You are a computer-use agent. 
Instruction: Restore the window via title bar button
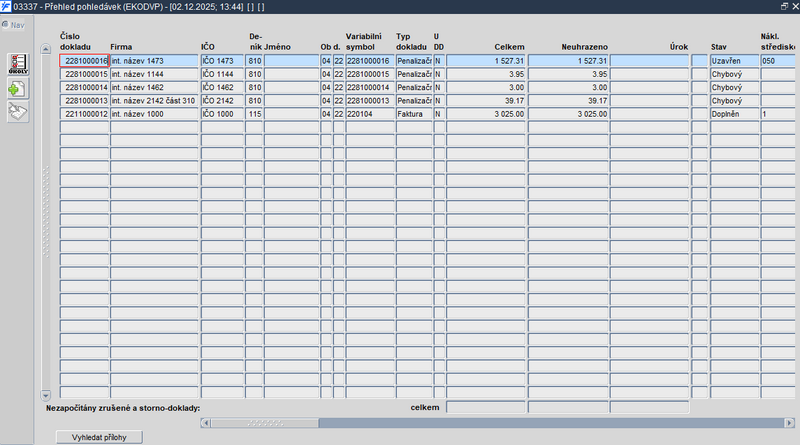[x=784, y=6]
